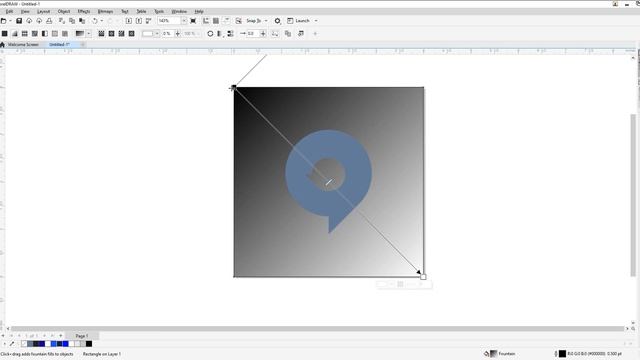Screen dimensions: 640x360
Task: Open the Window menu
Action: pos(179,11)
